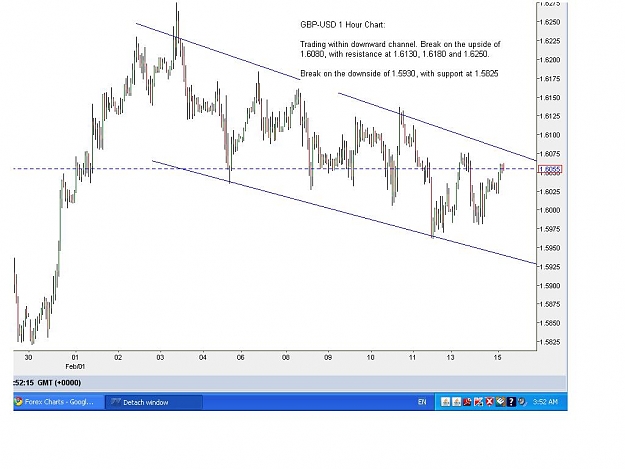The width and height of the screenshot is (625, 469).
Task: Click the 'Break on the downside' annotation text
Action: tap(399, 73)
